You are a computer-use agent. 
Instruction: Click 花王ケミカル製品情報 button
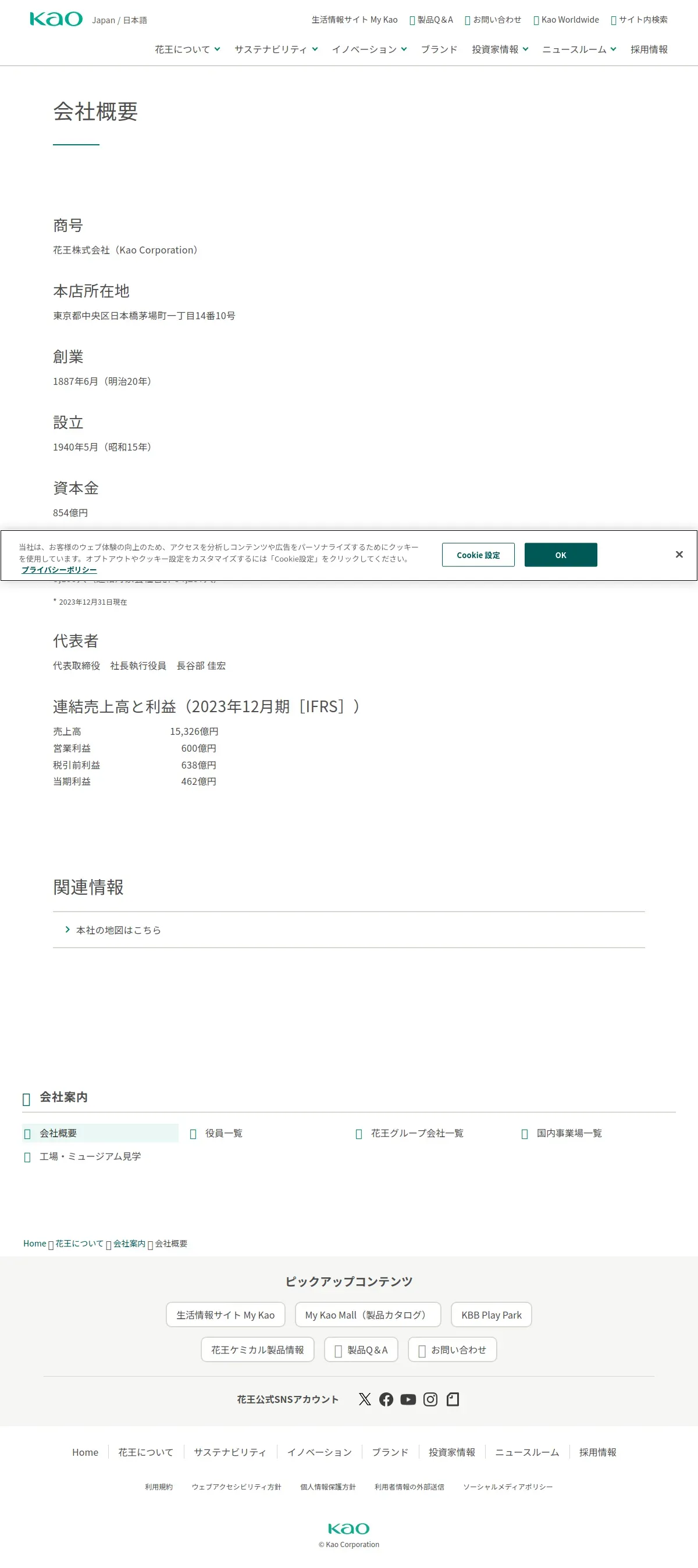pyautogui.click(x=258, y=1349)
